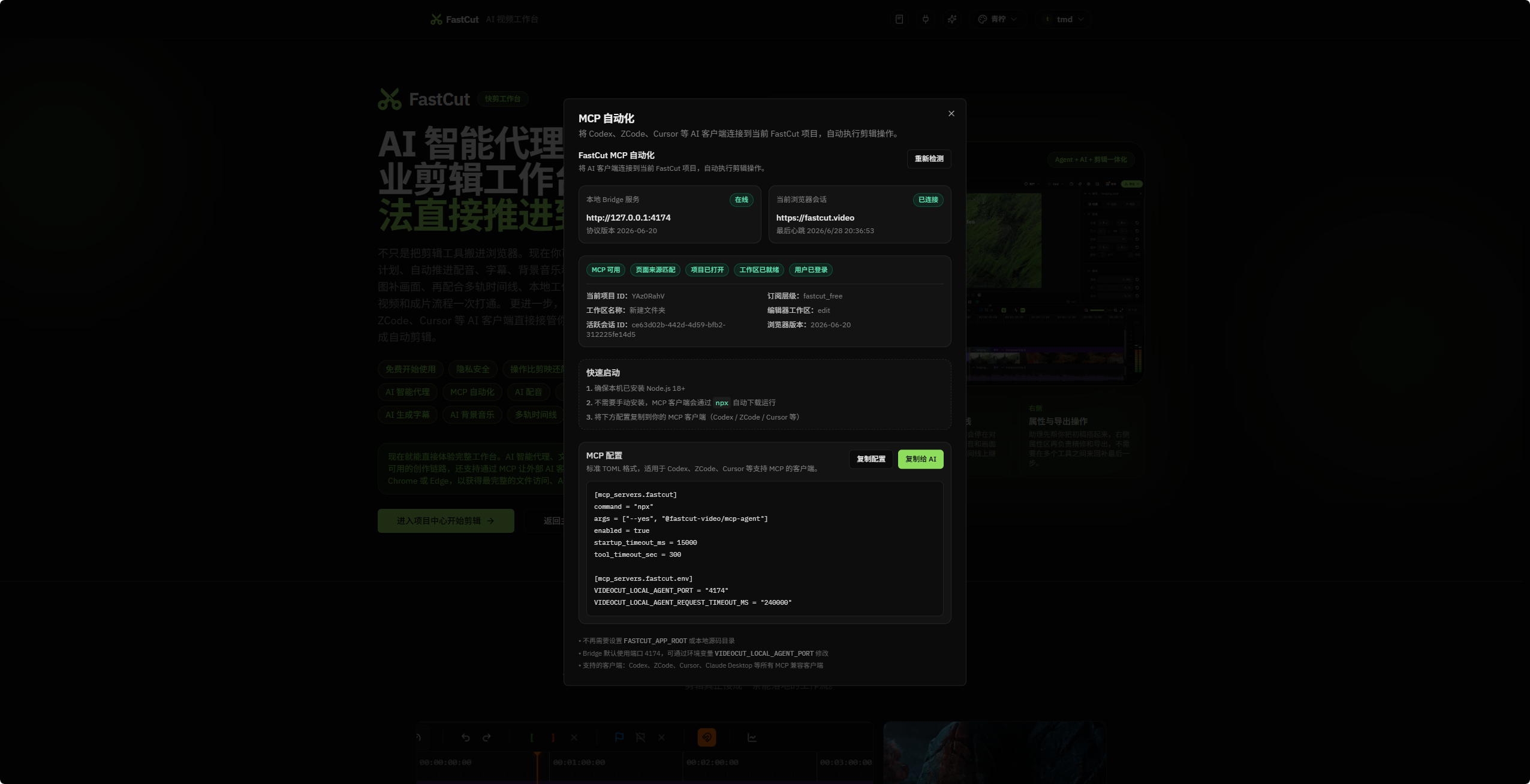Image resolution: width=1530 pixels, height=784 pixels.
Task: Click the subscription value fastcut_free
Action: click(823, 296)
